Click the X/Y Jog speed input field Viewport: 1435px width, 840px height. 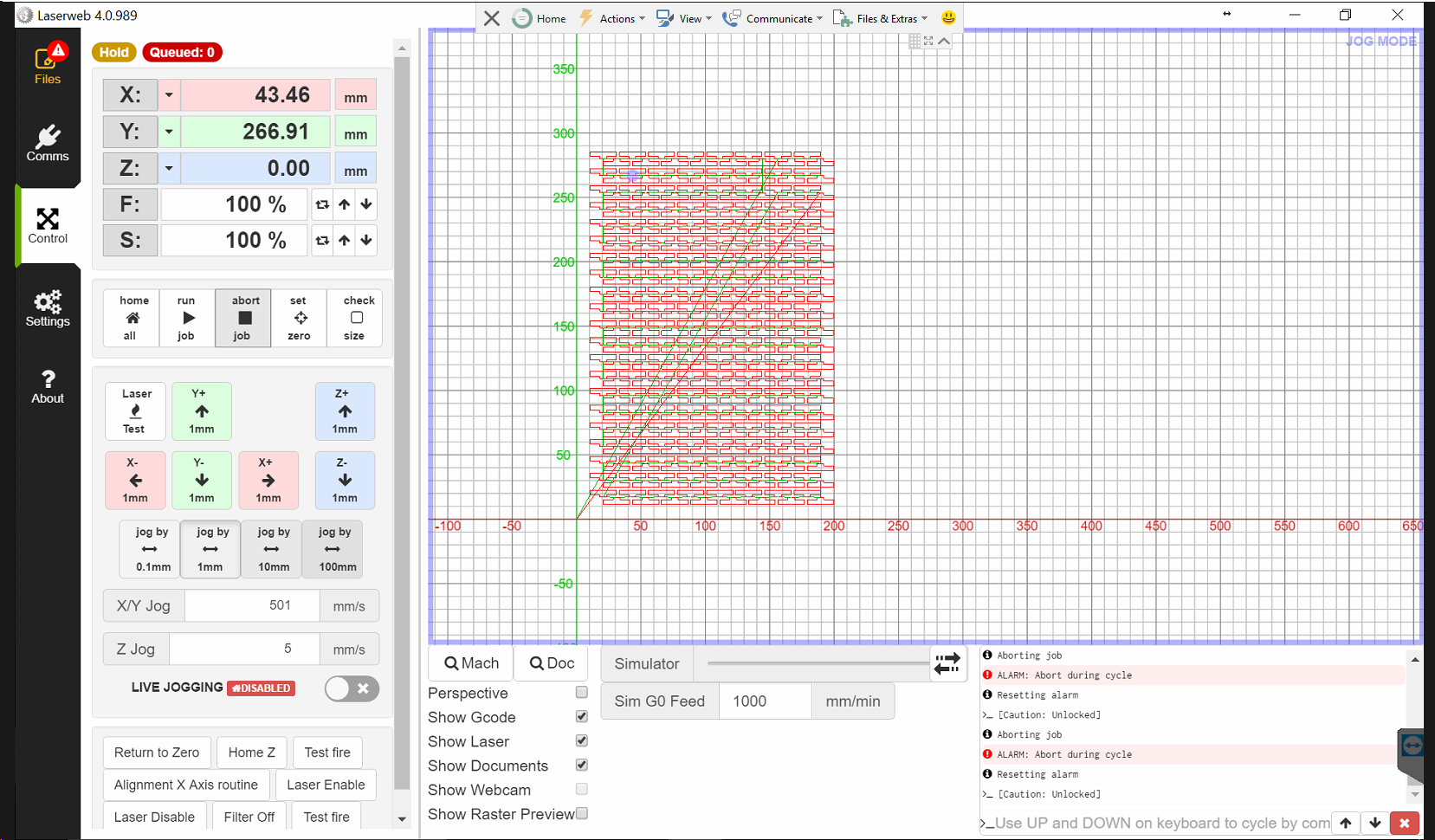pos(252,605)
